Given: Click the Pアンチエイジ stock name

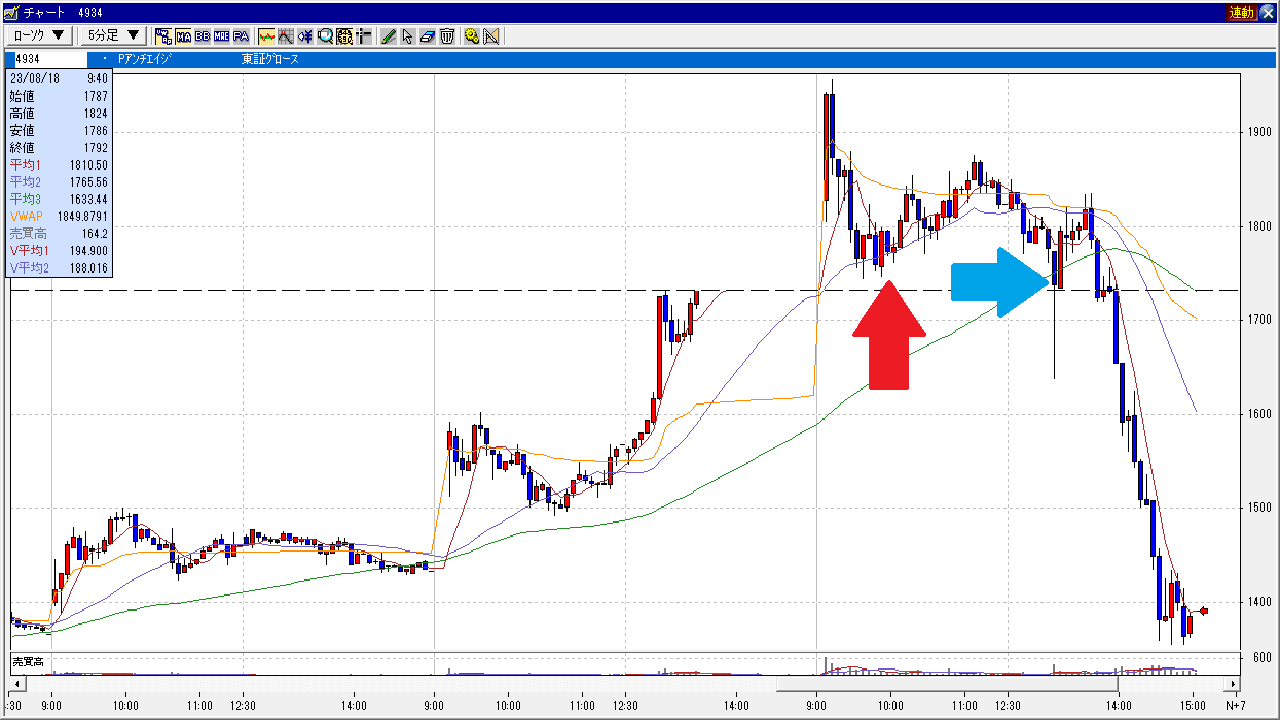Looking at the screenshot, I should tap(144, 59).
